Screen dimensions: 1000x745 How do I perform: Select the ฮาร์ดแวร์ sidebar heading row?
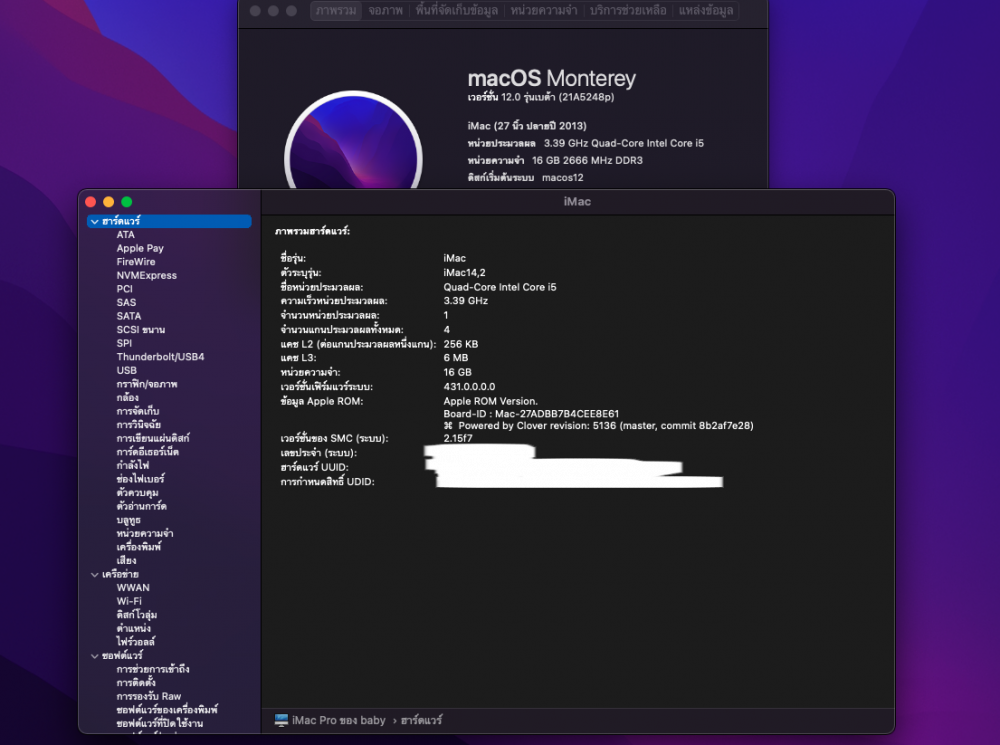pyautogui.click(x=169, y=221)
